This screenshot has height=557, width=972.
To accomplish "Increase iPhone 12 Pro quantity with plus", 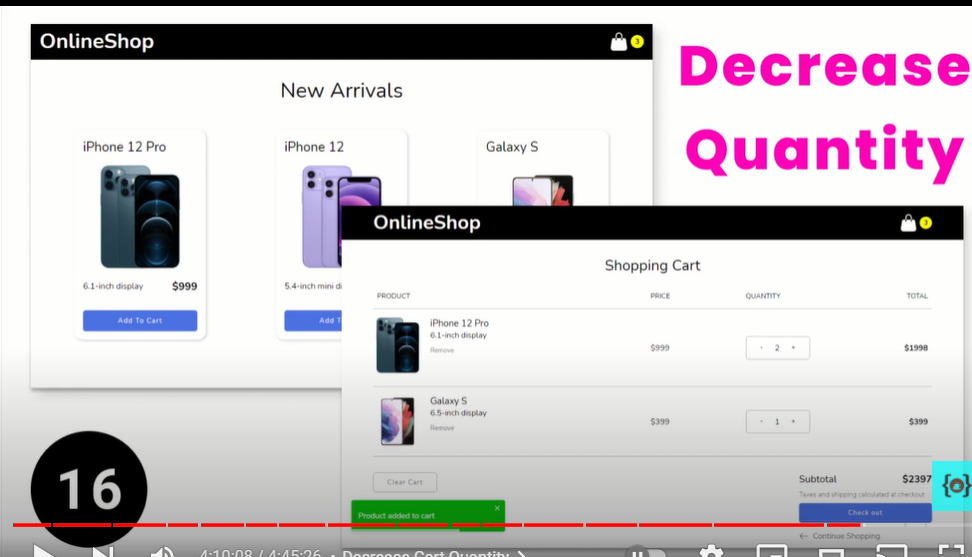I will [x=793, y=348].
